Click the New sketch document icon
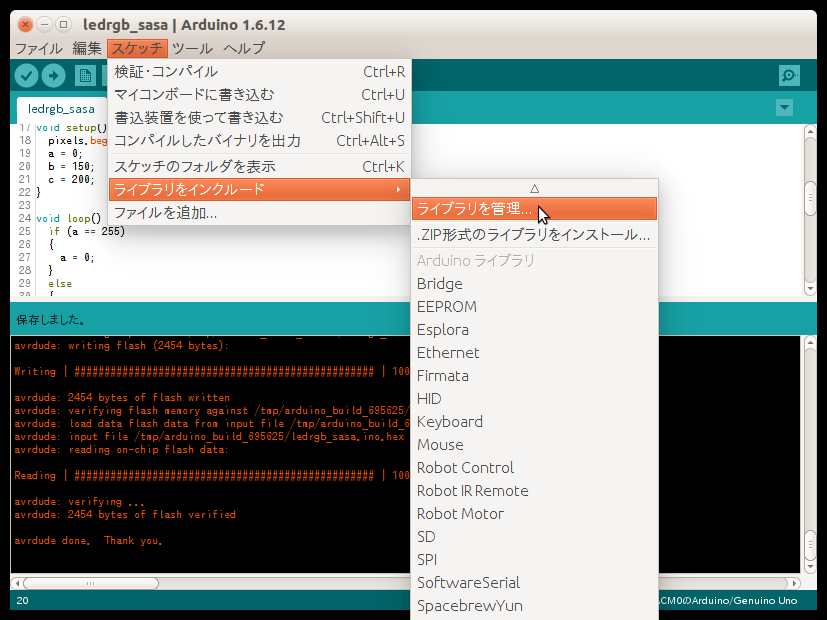 (85, 76)
